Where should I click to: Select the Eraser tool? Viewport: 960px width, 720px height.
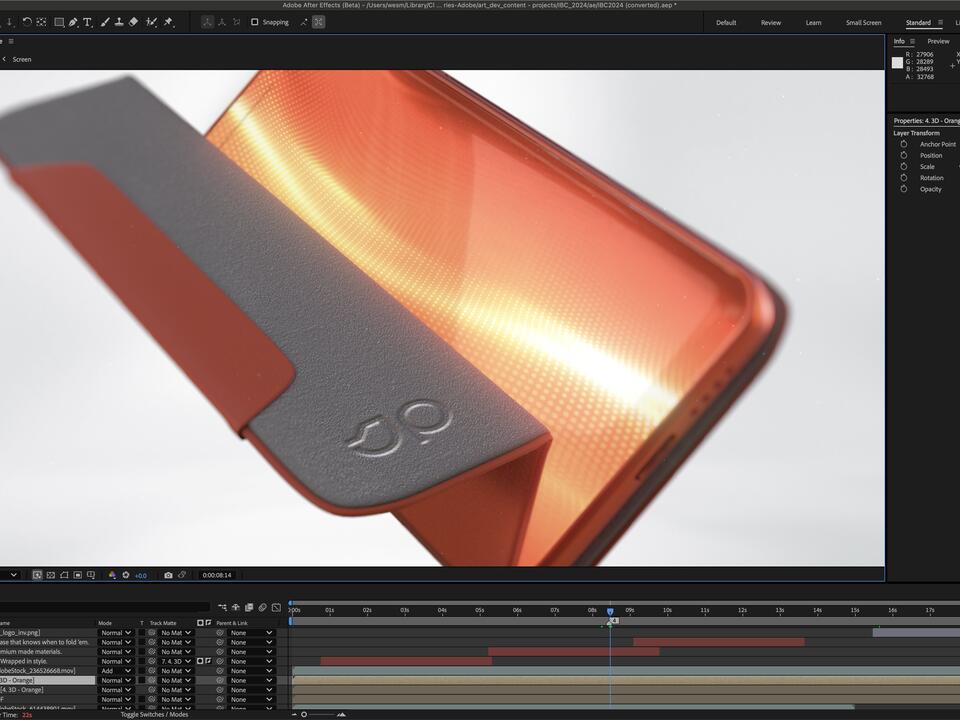[x=133, y=22]
